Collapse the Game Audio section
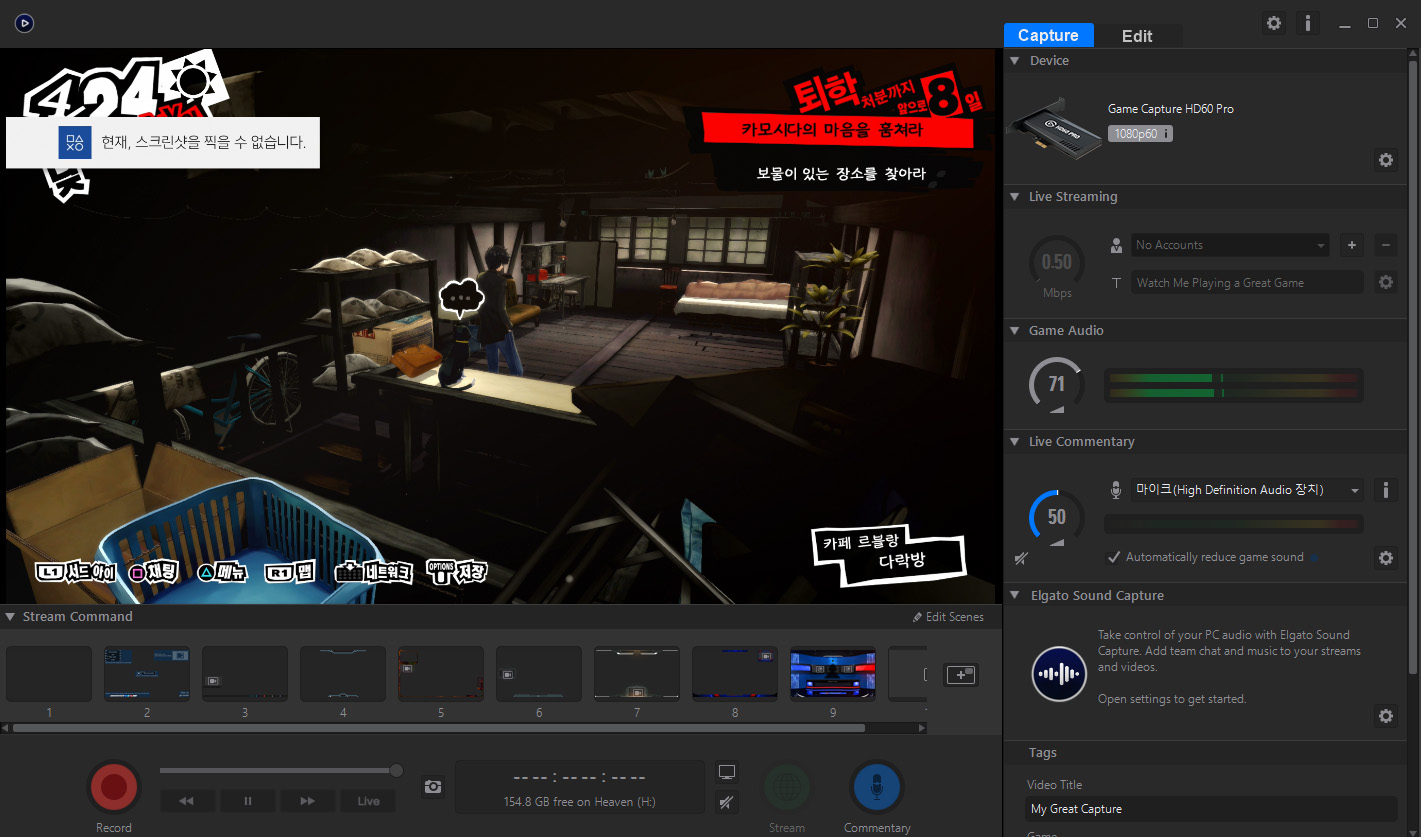The height and width of the screenshot is (837, 1421). (1015, 331)
